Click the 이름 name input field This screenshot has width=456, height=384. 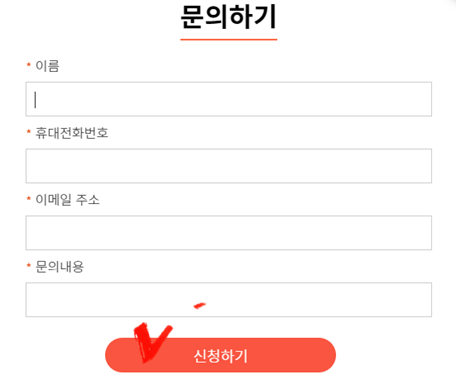pos(229,99)
